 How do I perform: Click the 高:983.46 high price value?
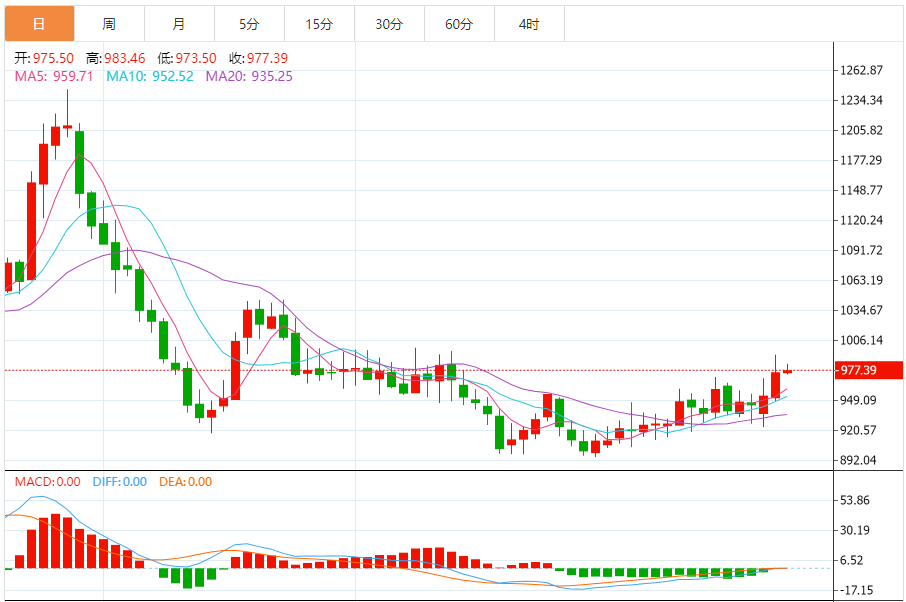(x=116, y=58)
